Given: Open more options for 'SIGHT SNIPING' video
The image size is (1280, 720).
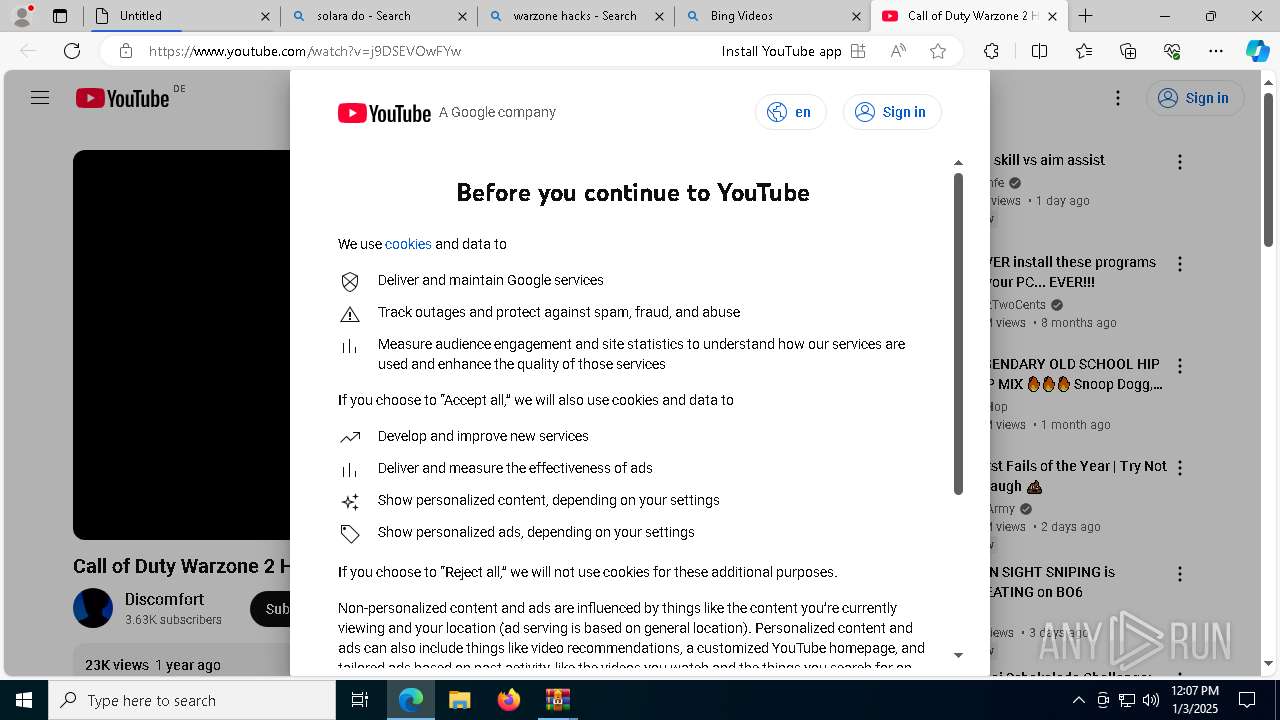Looking at the screenshot, I should pyautogui.click(x=1180, y=574).
